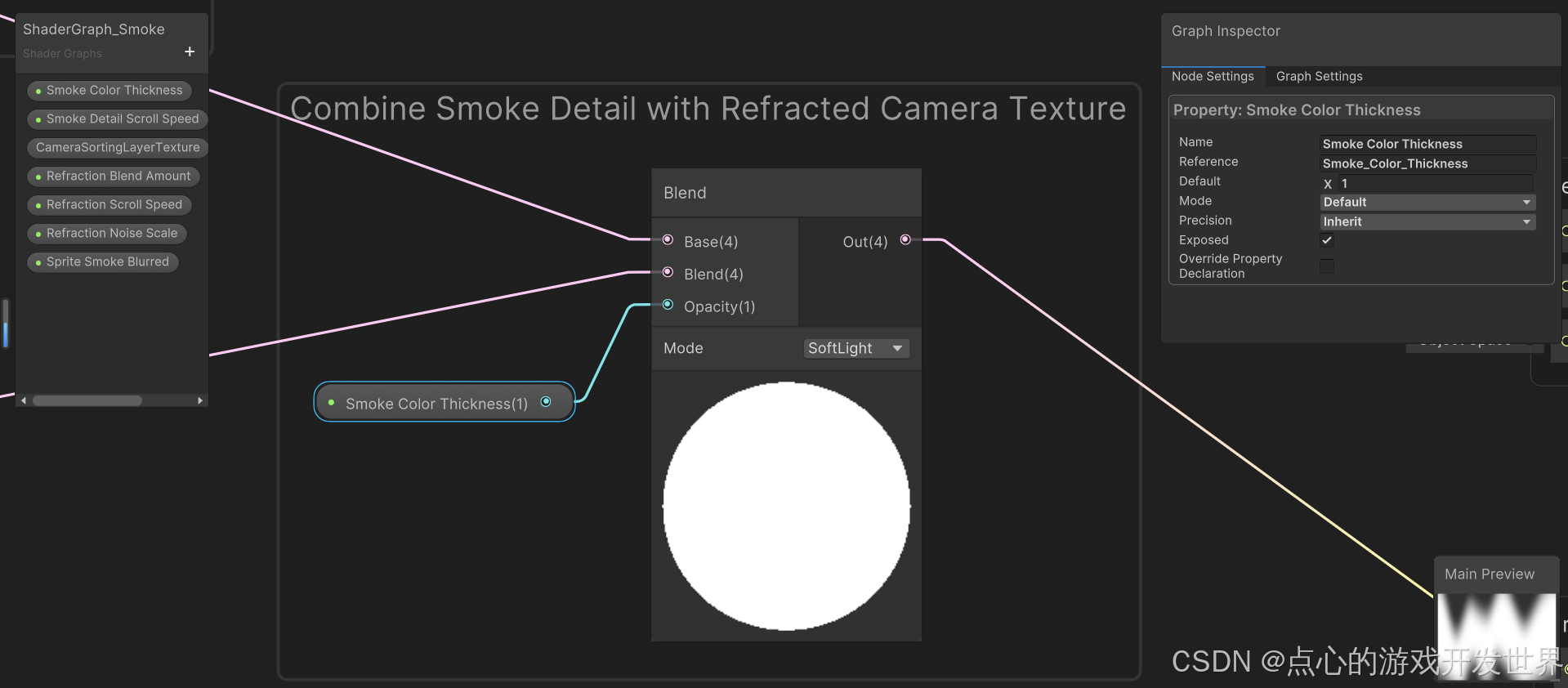Click the blackboard horizontal scrollbar thumb

click(87, 400)
